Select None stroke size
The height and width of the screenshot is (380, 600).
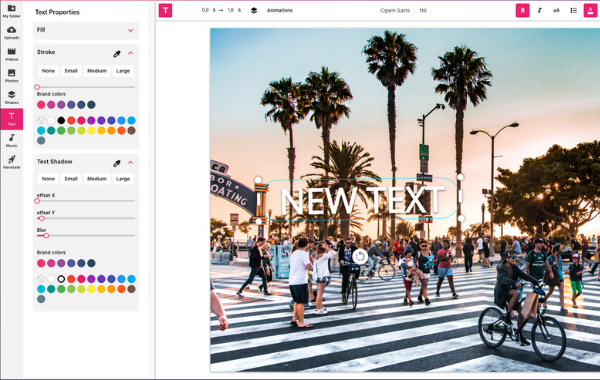pos(48,71)
